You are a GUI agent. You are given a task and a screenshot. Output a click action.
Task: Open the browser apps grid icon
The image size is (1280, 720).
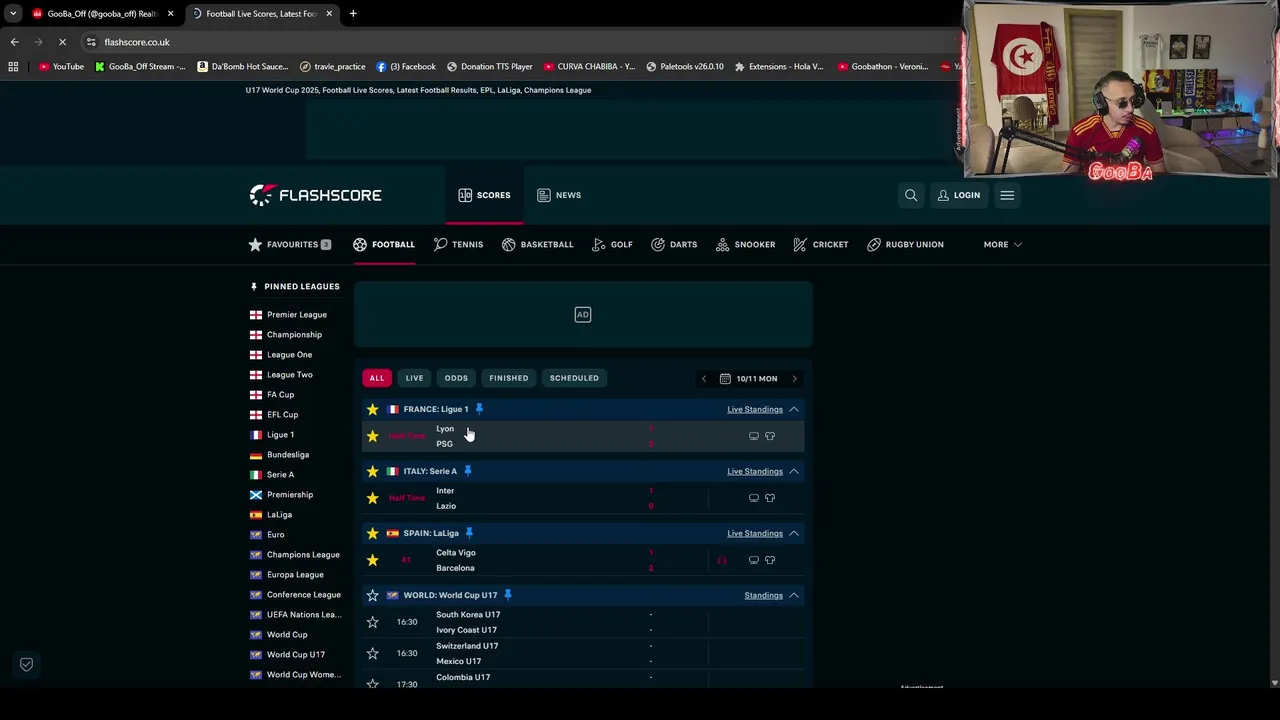(13, 67)
